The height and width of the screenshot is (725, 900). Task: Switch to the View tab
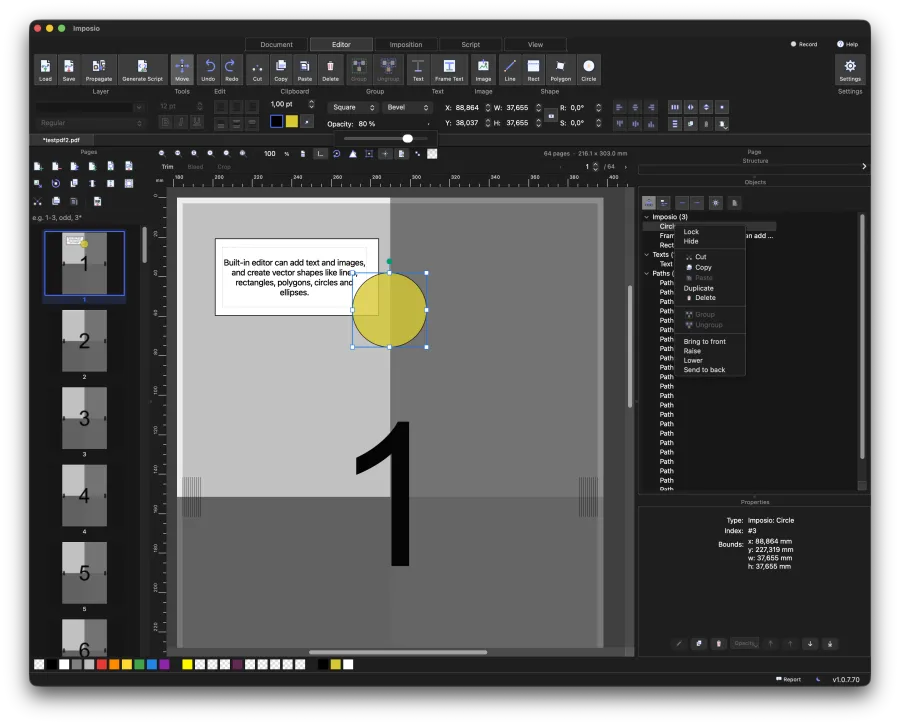pos(536,44)
